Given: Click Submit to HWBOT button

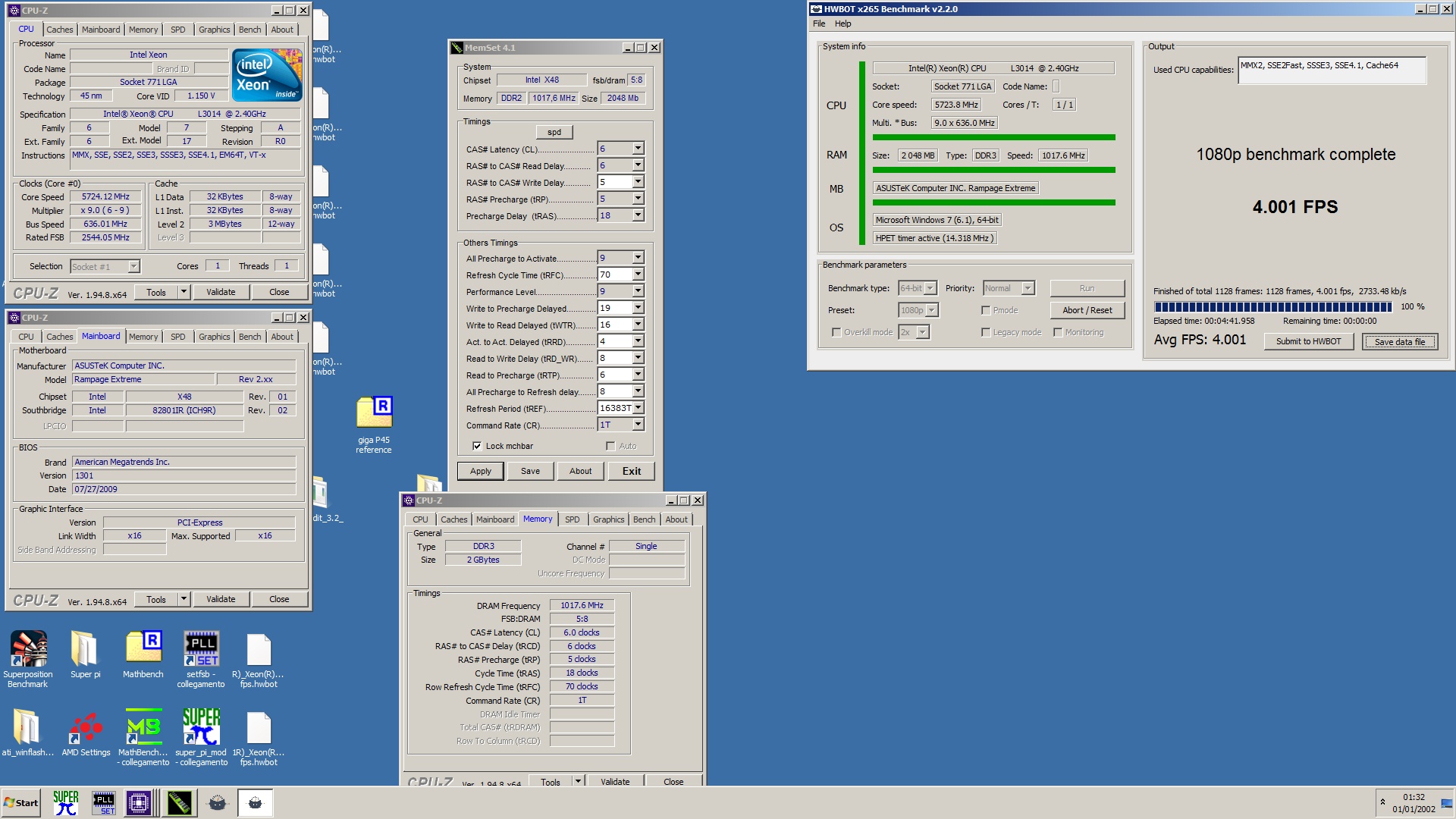Looking at the screenshot, I should click(x=1309, y=341).
